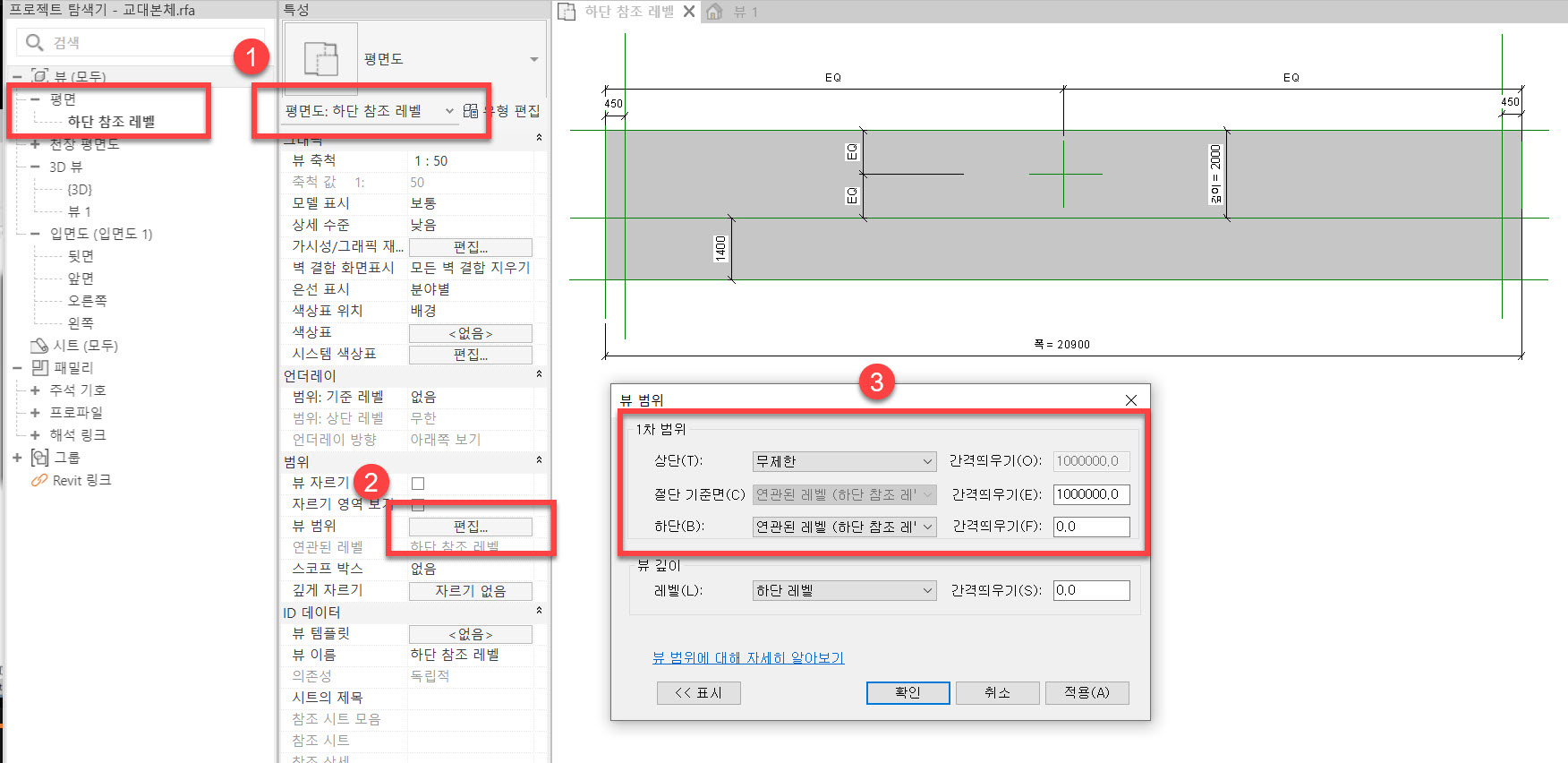Click the Edit Type (유형 편집) icon
Screen dimensions: 1568x763
(x=471, y=111)
